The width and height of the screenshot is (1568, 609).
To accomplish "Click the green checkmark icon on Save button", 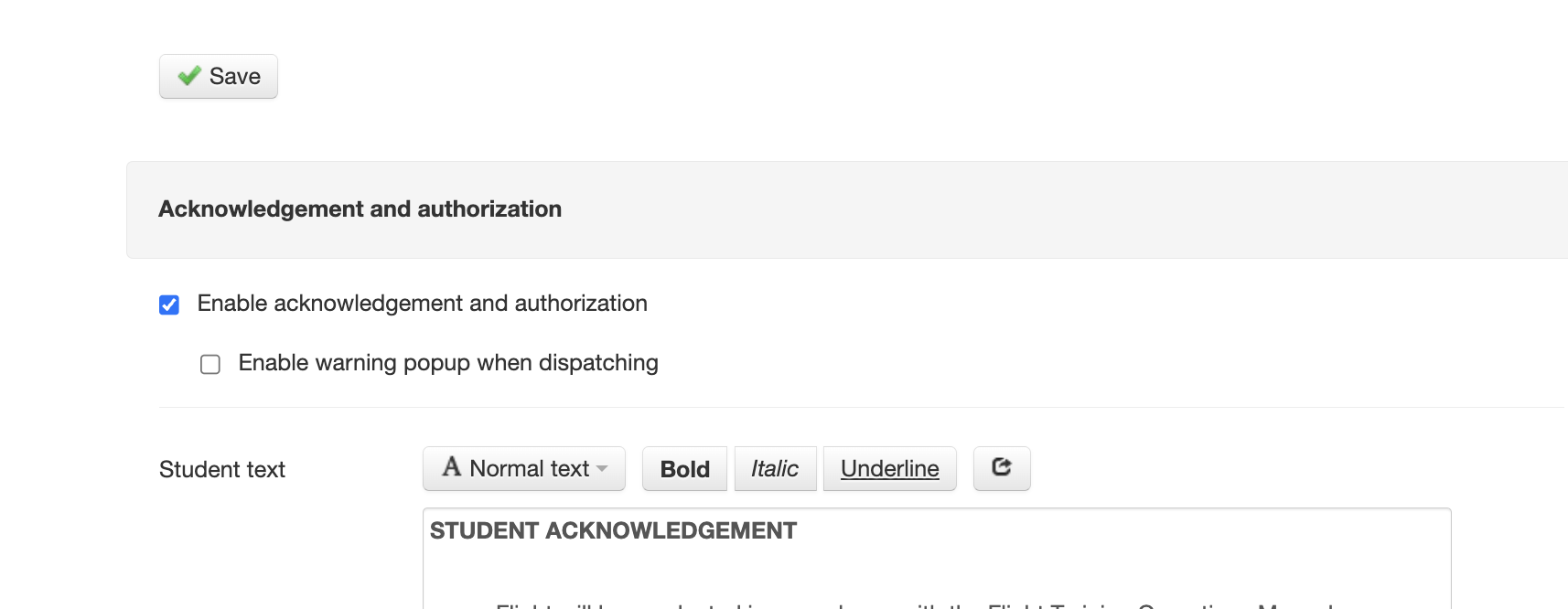I will 189,77.
